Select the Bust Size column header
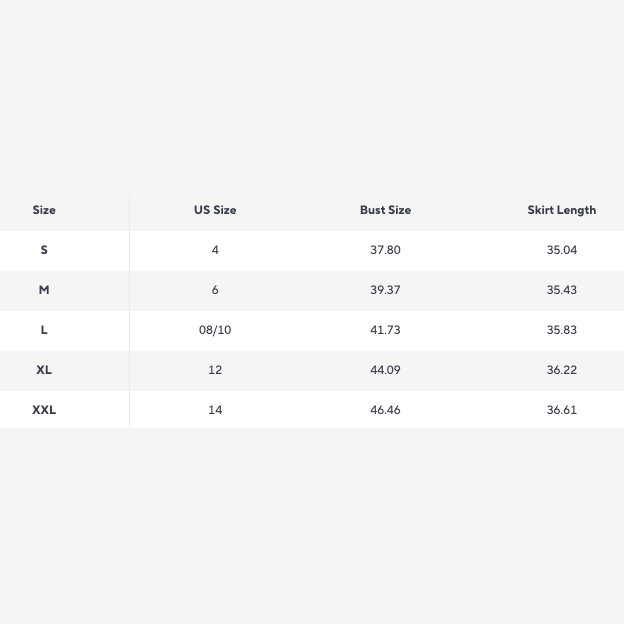 coord(385,210)
